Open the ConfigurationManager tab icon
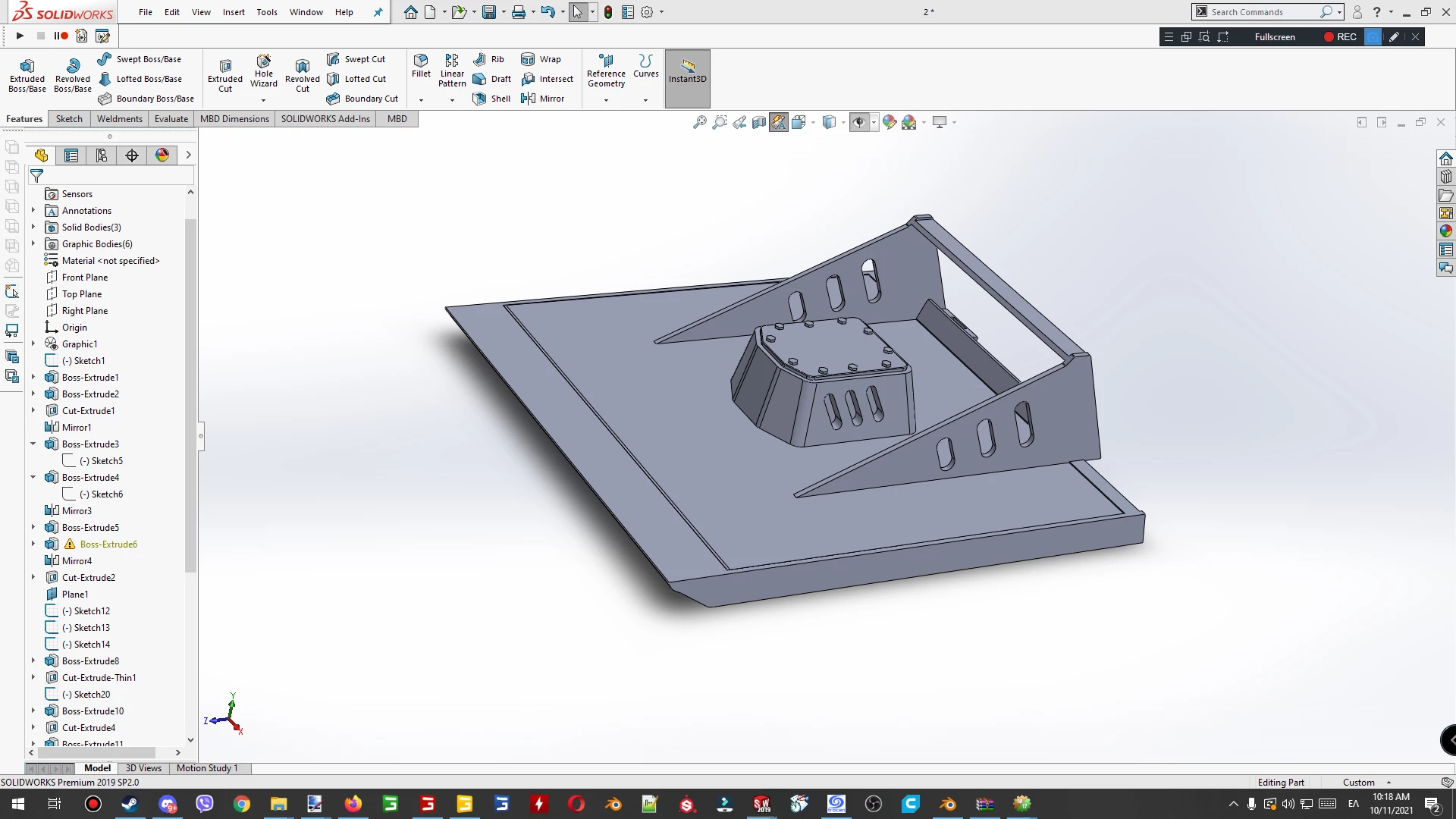 102,155
